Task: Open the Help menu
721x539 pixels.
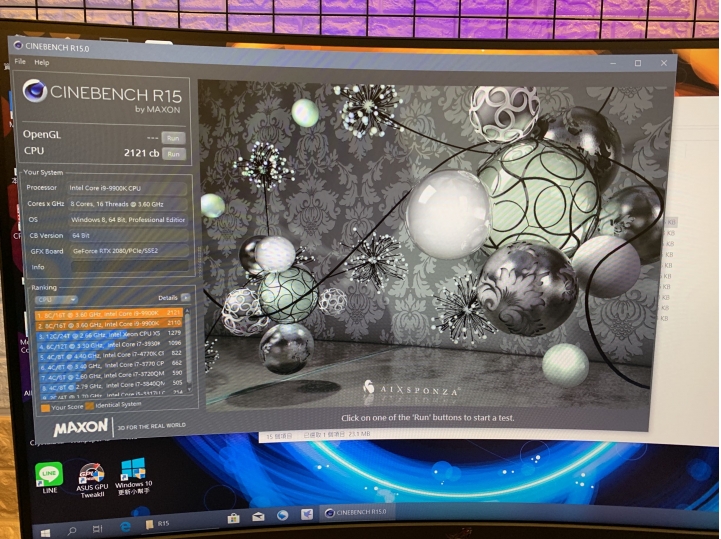Action: tap(41, 63)
